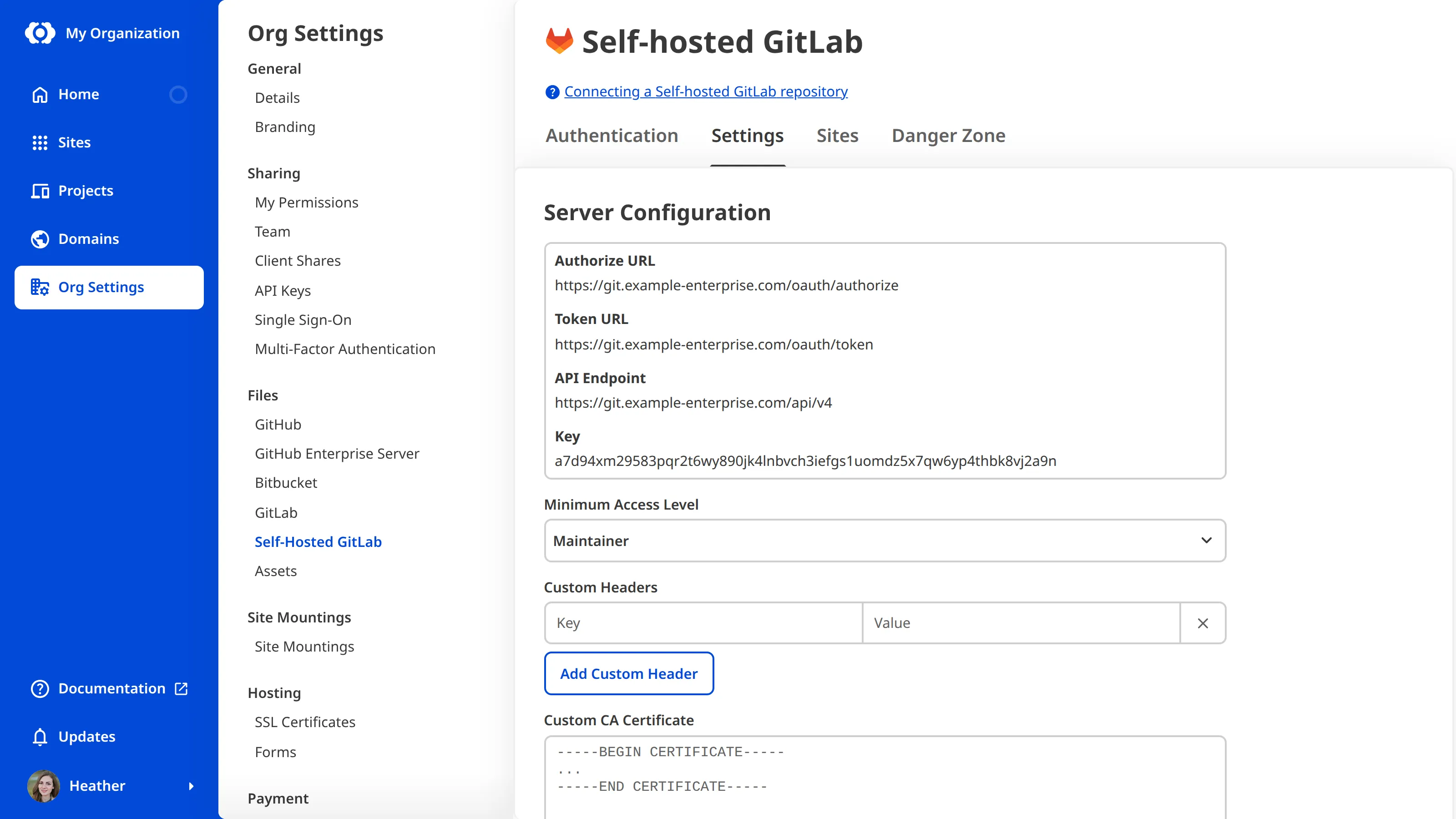Click the loading circle beside Home
Screen dimensions: 1456x819
coord(178,94)
